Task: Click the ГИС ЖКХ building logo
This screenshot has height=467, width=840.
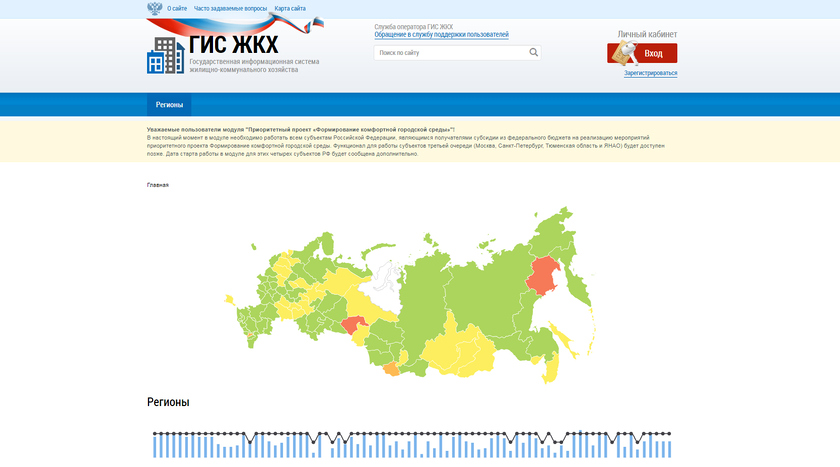Action: (165, 56)
